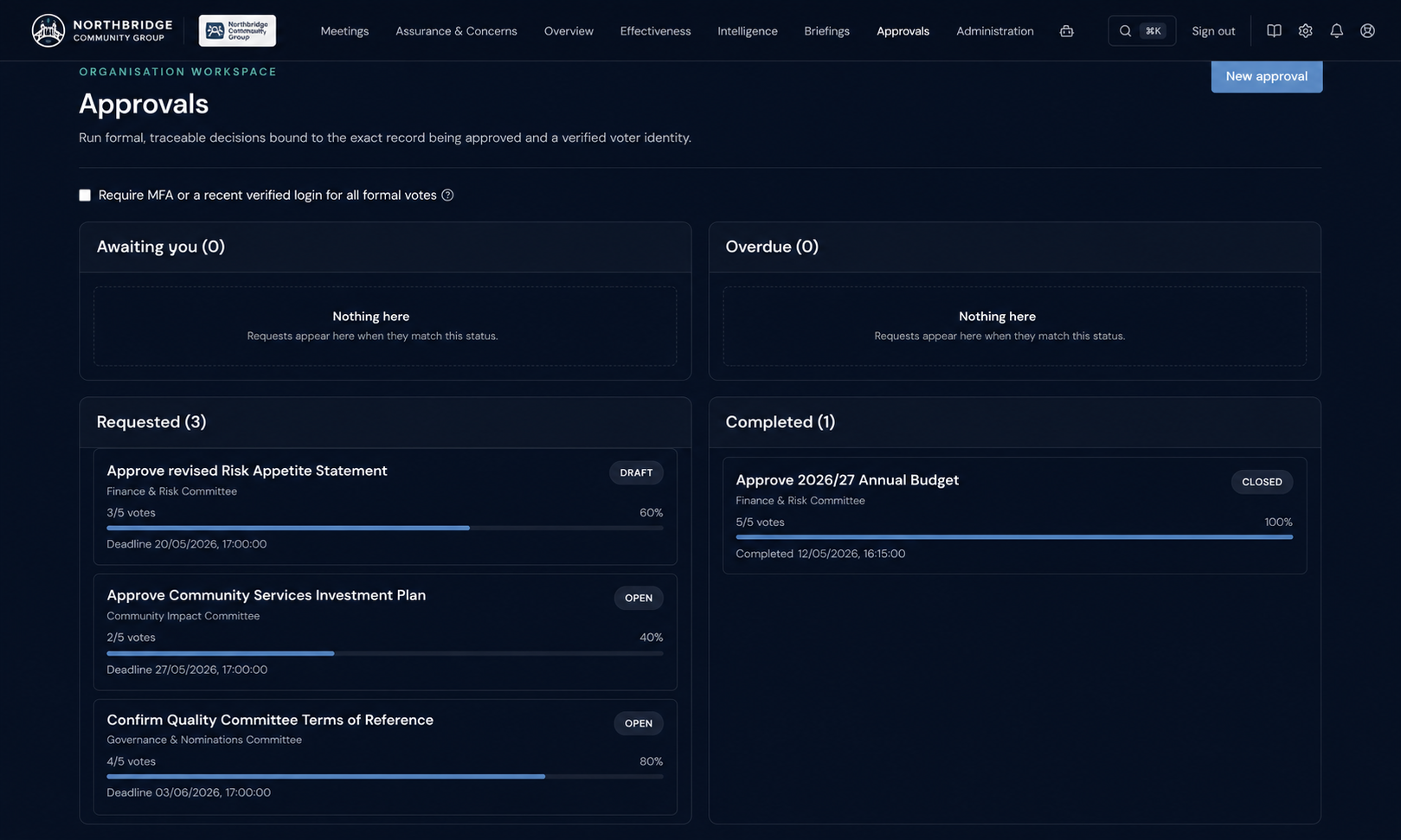Viewport: 1401px width, 840px height.
Task: Open Assurance & Concerns menu
Action: coord(456,31)
